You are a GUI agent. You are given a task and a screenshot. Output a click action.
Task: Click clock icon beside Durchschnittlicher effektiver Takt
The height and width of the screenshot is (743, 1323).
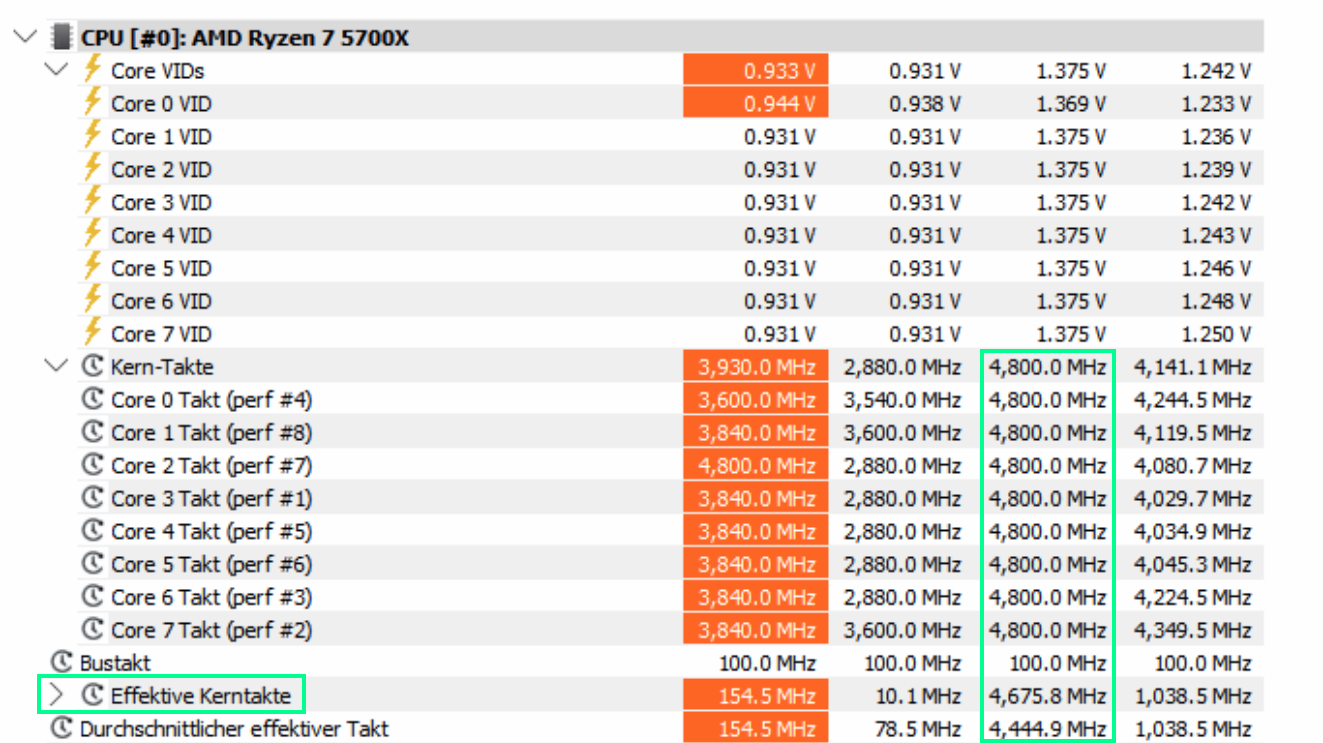[62, 728]
